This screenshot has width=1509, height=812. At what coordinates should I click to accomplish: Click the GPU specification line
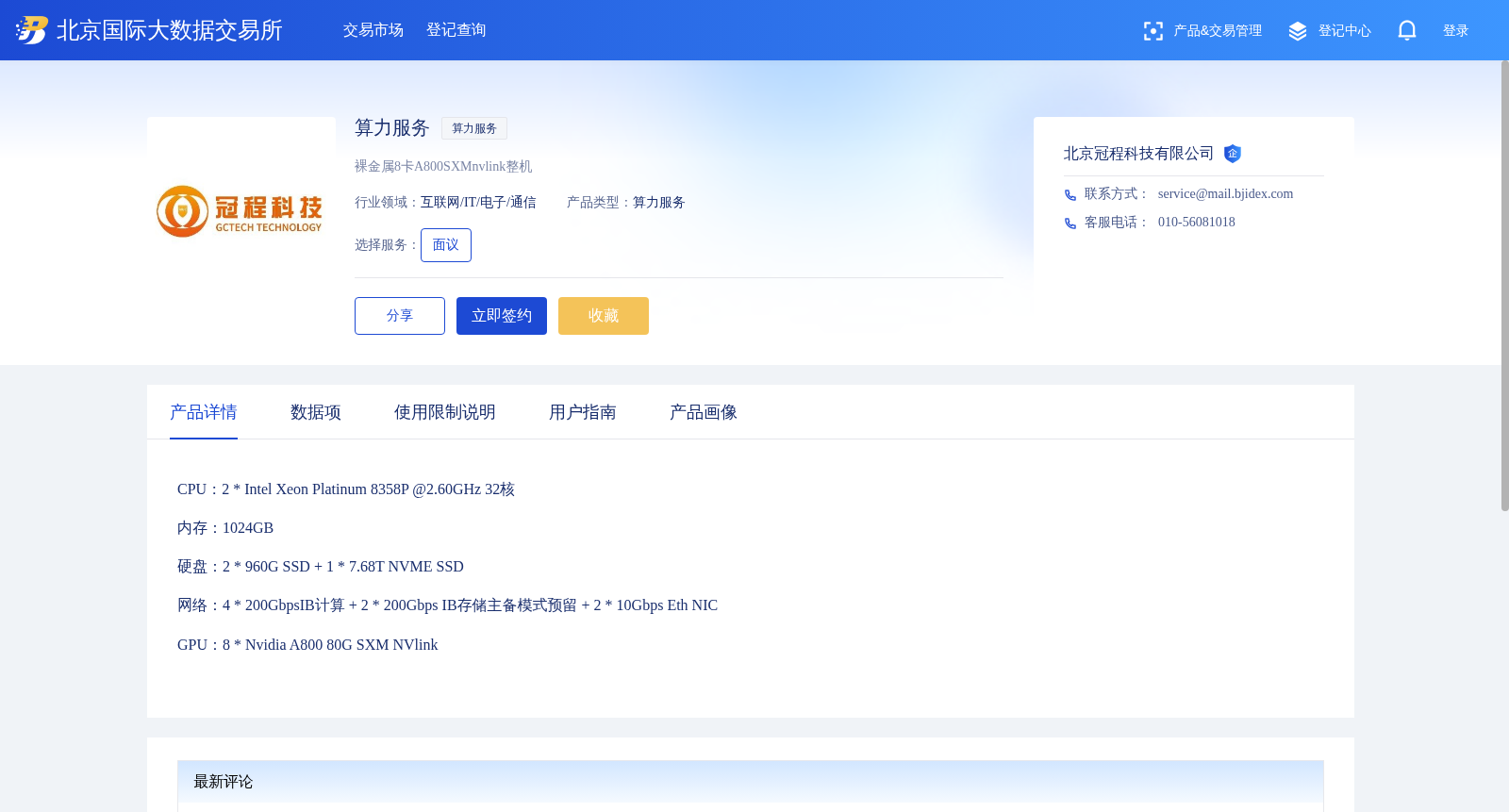coord(307,645)
